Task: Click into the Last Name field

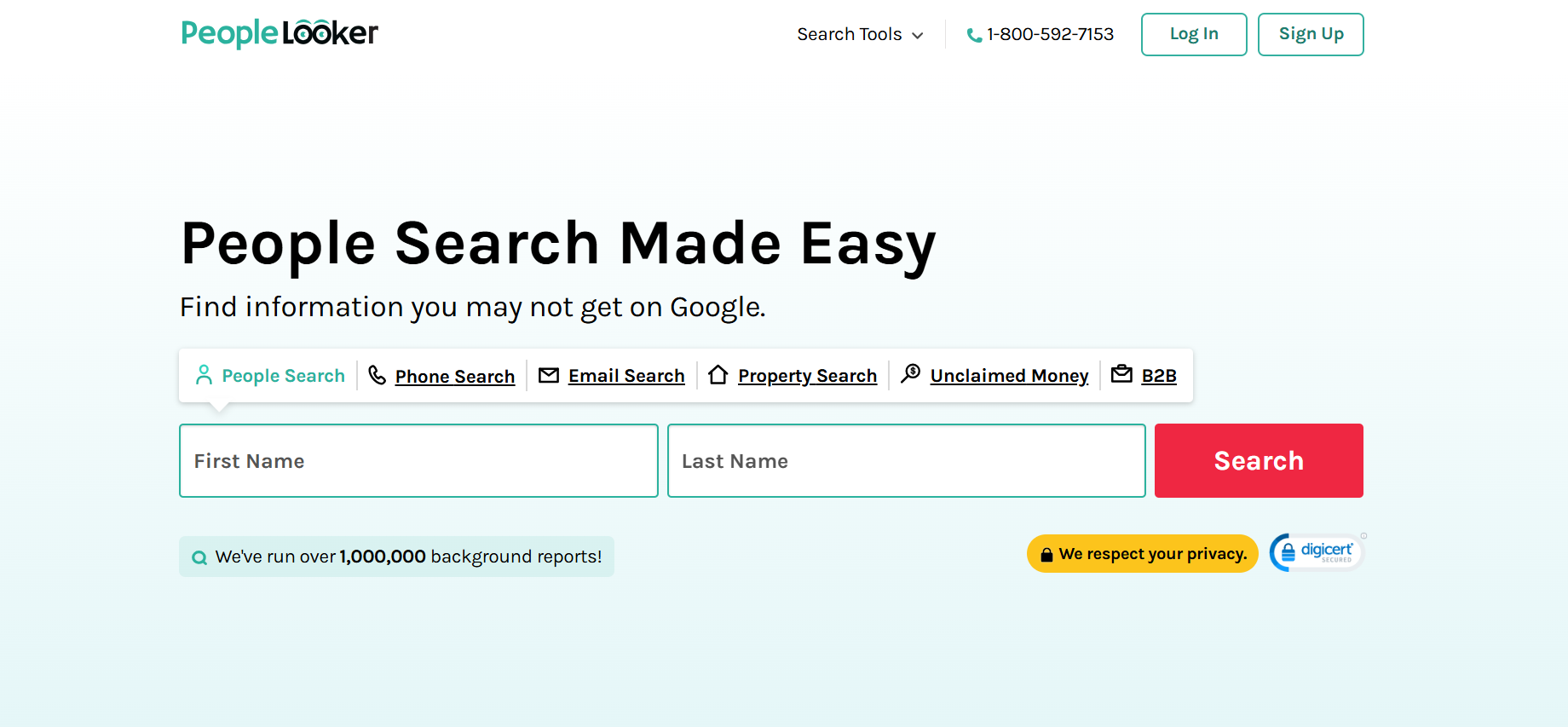Action: [x=906, y=460]
